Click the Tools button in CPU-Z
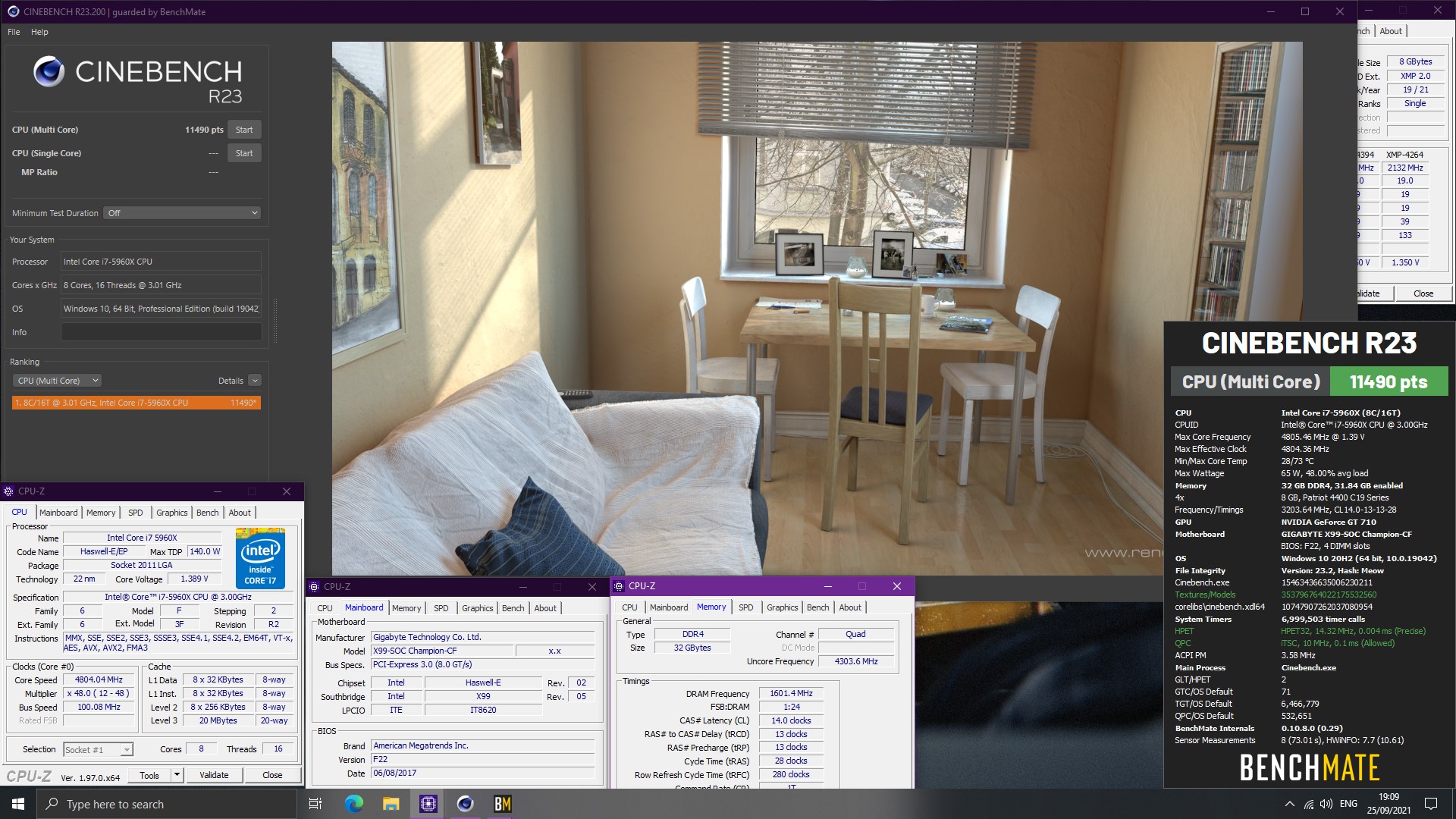 pos(149,775)
